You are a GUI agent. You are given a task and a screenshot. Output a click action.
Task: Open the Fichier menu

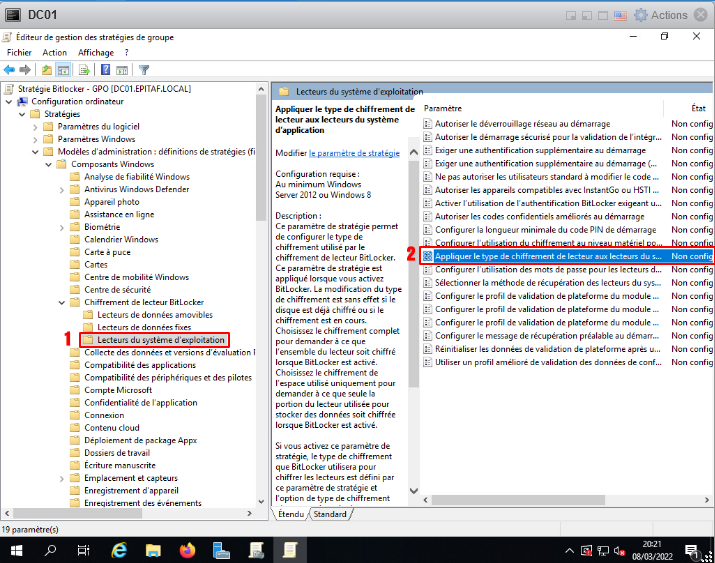click(x=19, y=52)
